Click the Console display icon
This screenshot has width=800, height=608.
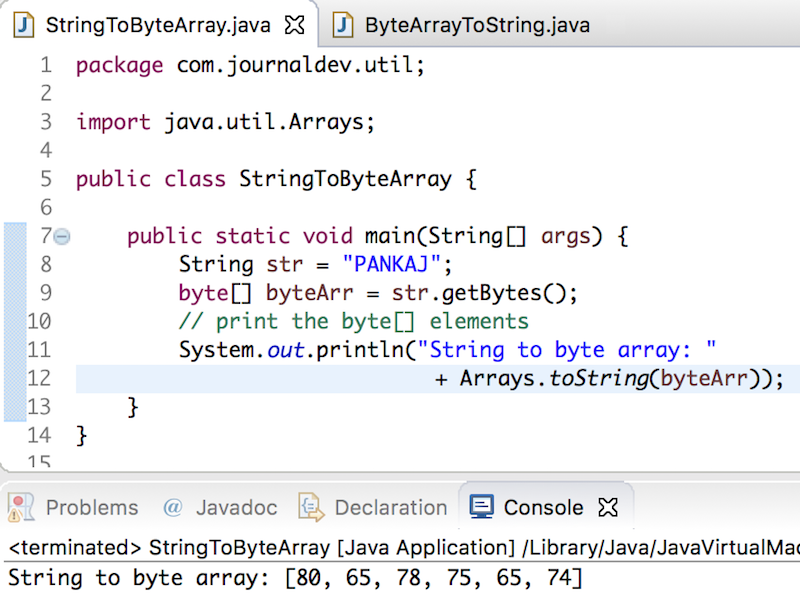click(481, 506)
